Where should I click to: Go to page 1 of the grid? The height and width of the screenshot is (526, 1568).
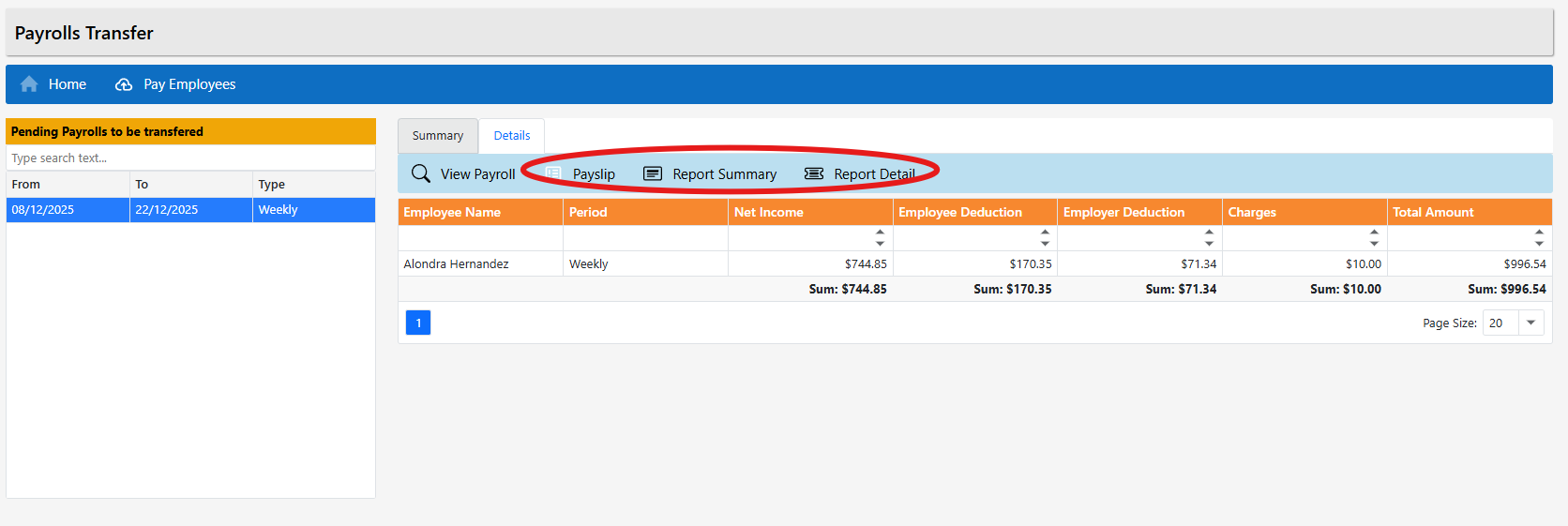tap(418, 323)
